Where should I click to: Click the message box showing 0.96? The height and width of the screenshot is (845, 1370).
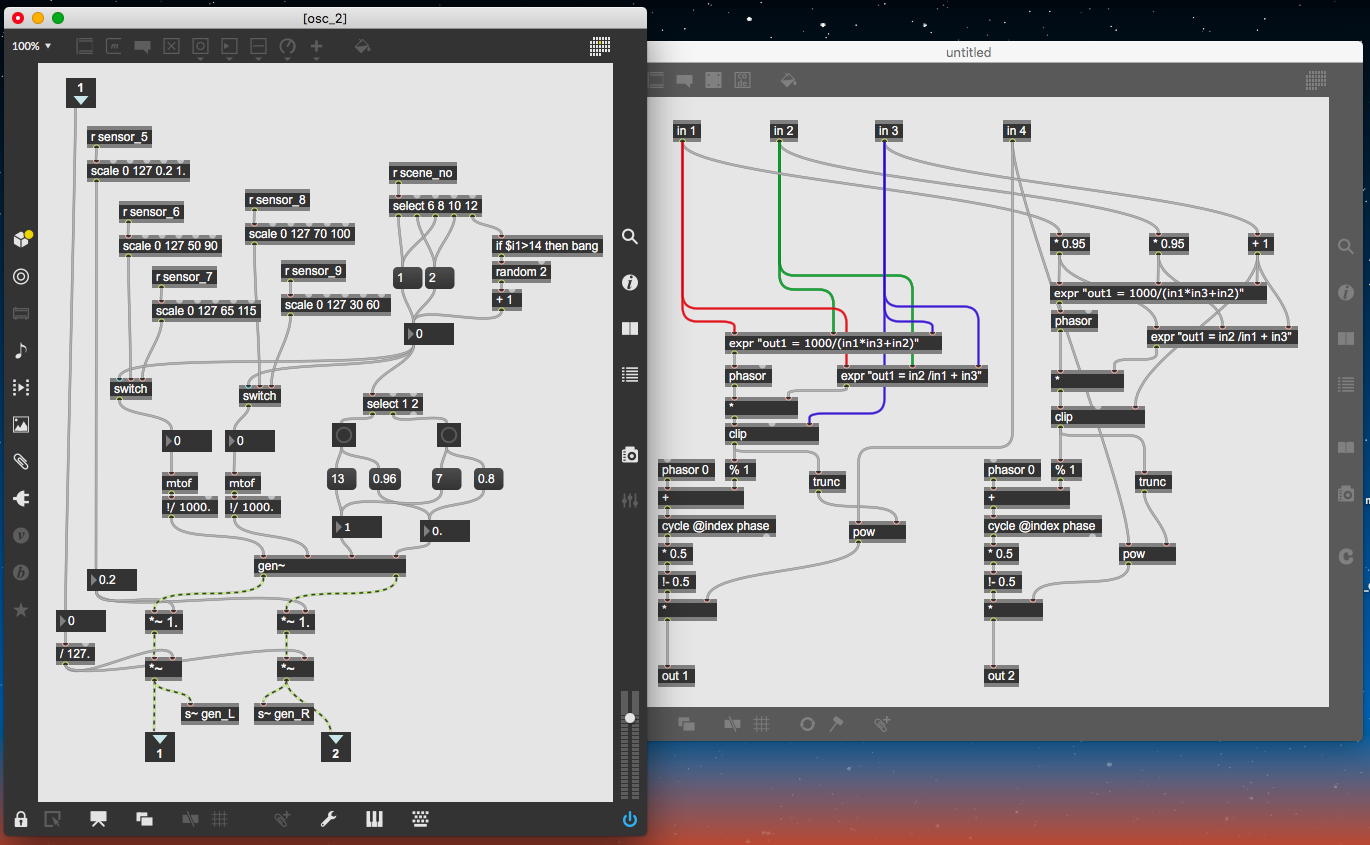click(384, 479)
